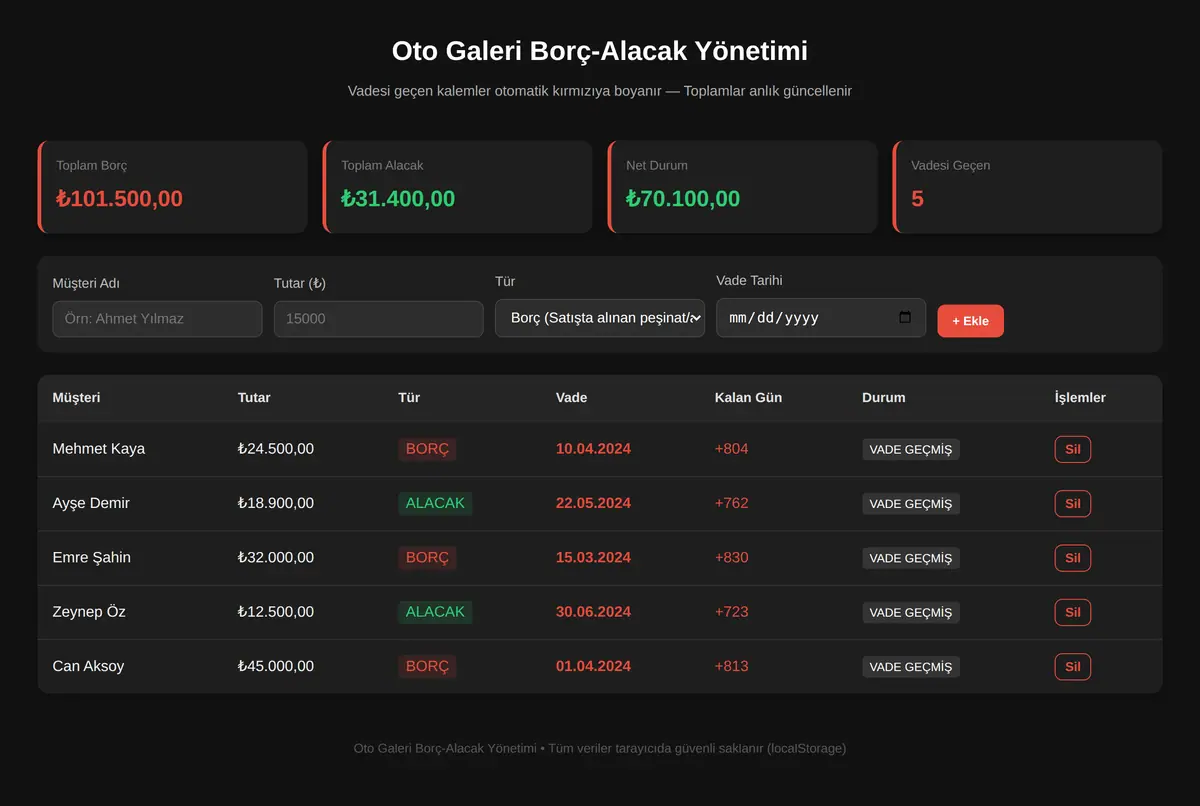This screenshot has width=1200, height=806.
Task: Click remaining days value +813
Action: tap(731, 666)
